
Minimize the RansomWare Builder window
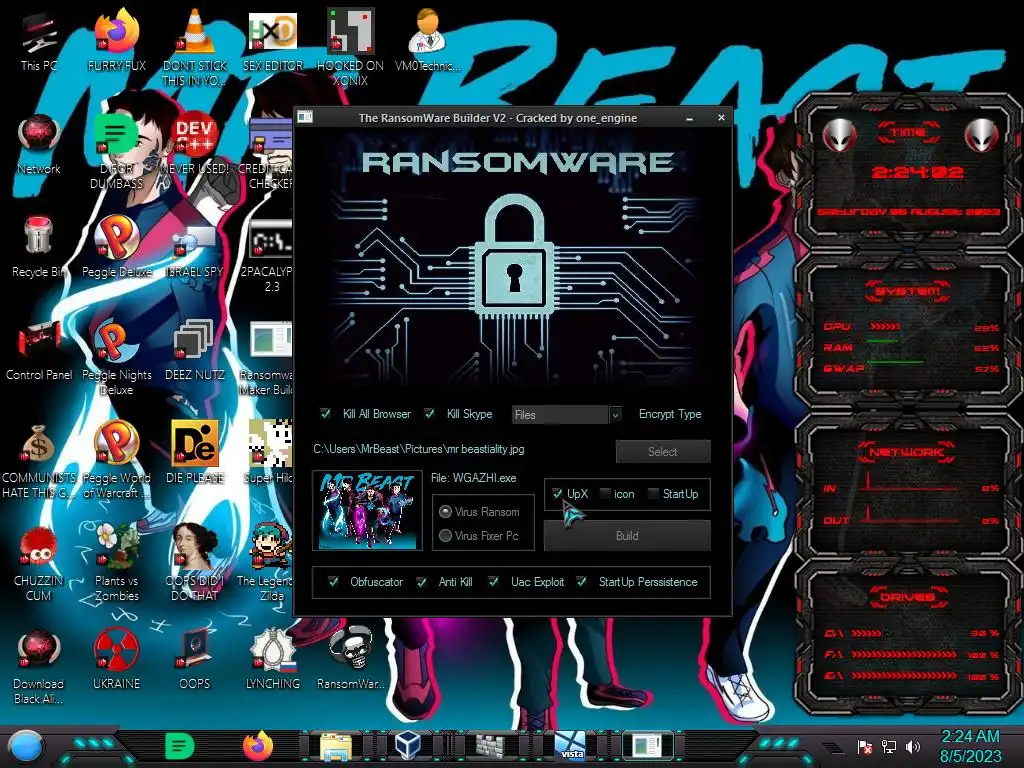[x=690, y=118]
